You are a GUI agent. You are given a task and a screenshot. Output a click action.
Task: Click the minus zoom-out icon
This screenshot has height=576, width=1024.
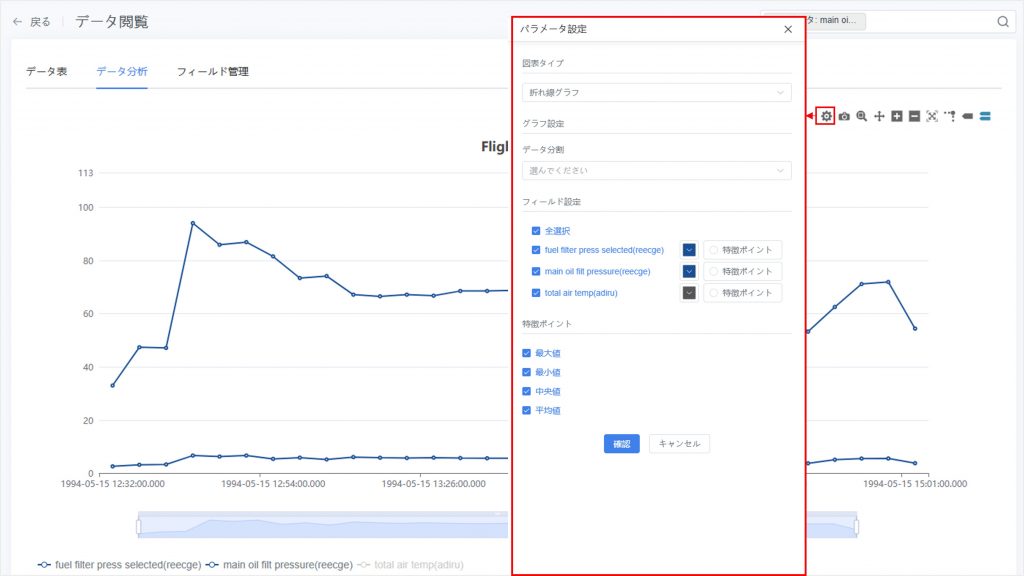pos(914,116)
